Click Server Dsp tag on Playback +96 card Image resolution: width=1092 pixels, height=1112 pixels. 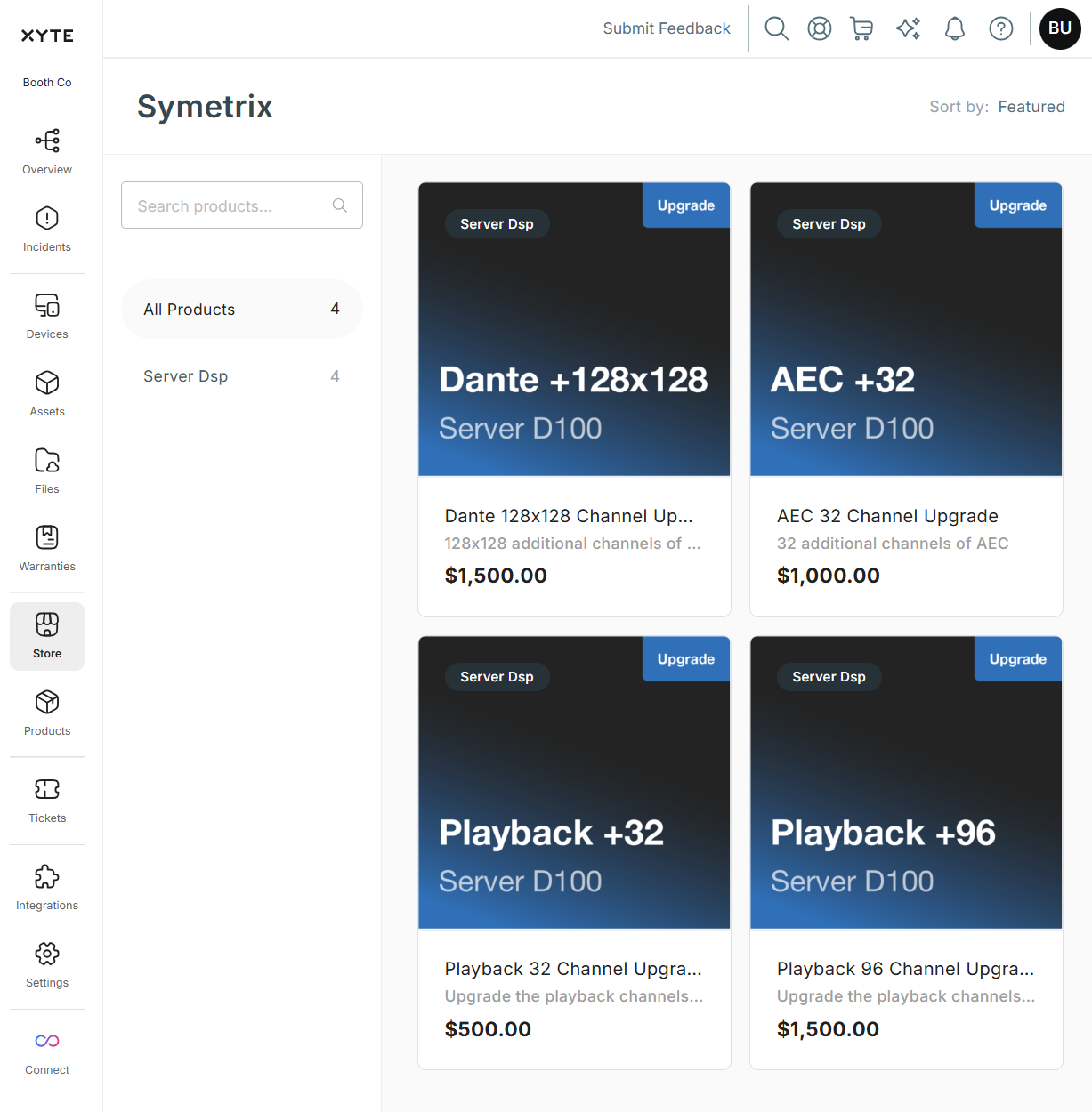(829, 677)
